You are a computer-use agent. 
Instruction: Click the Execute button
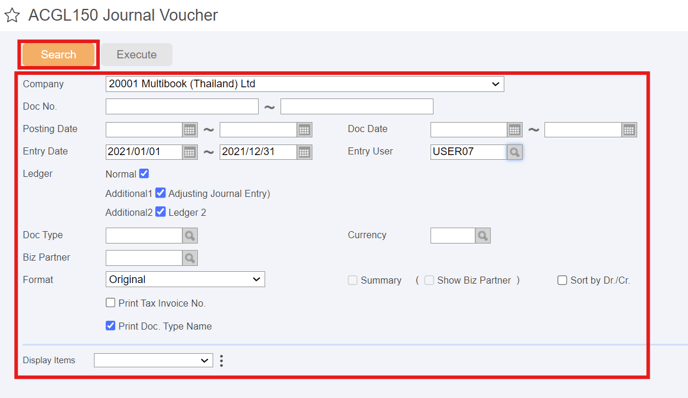click(136, 54)
